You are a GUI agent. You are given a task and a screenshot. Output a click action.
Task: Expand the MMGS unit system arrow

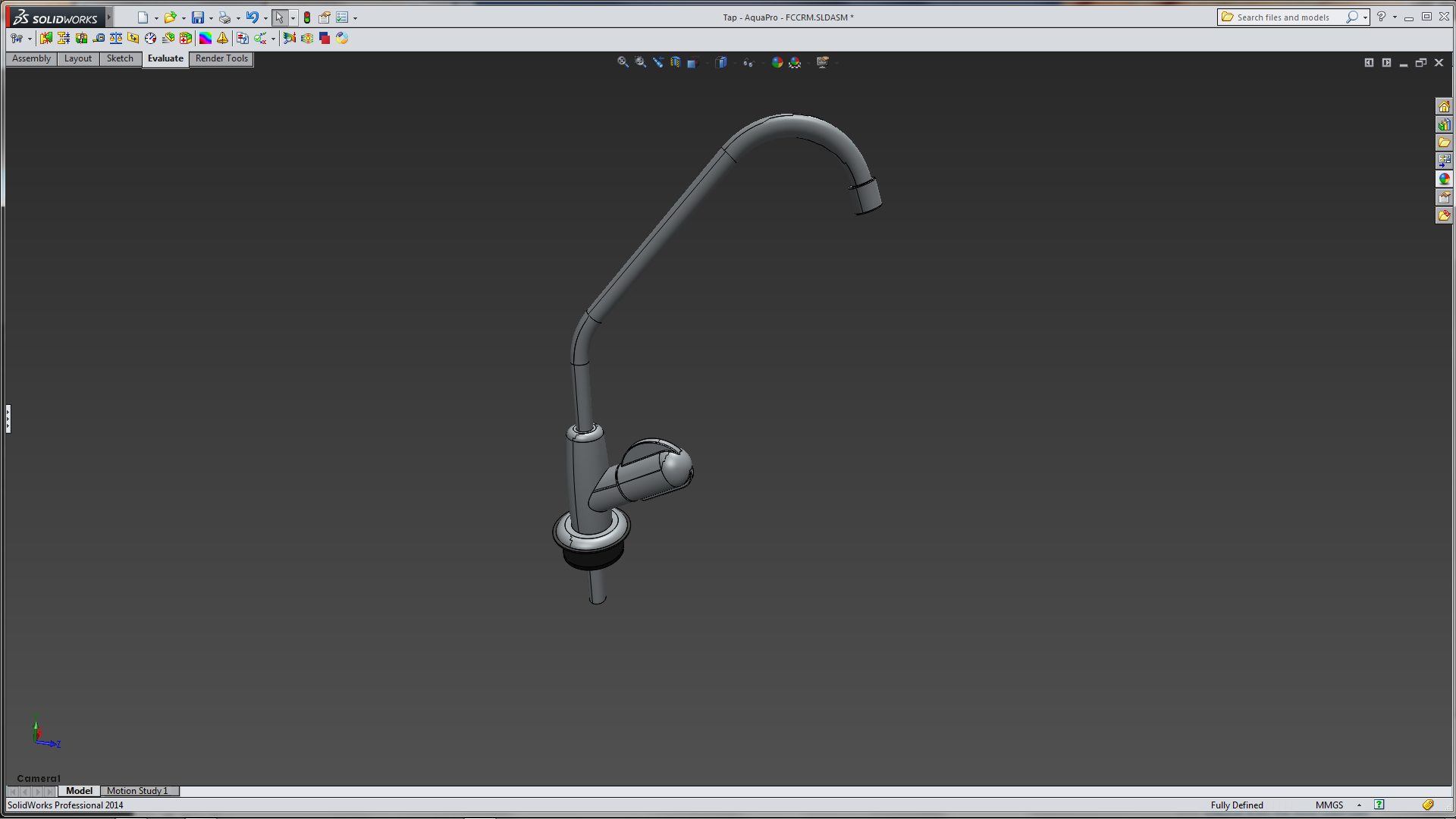[x=1359, y=805]
